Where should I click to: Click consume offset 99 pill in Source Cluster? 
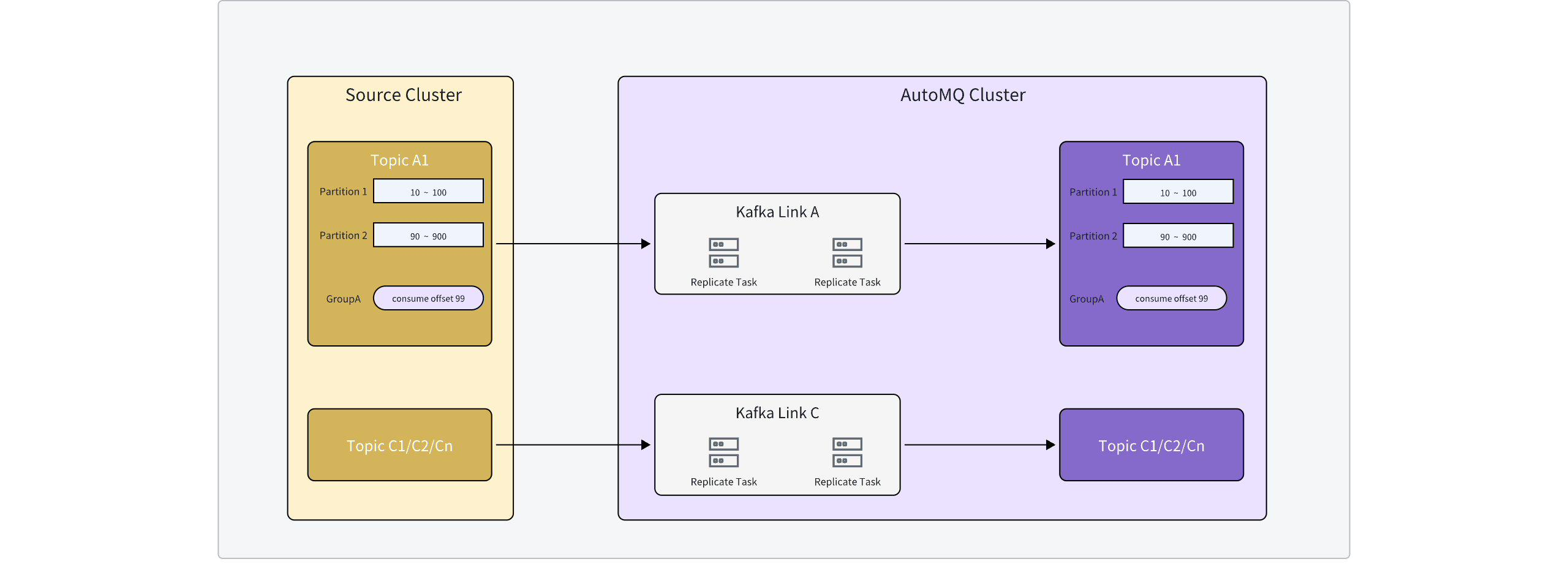coord(428,298)
